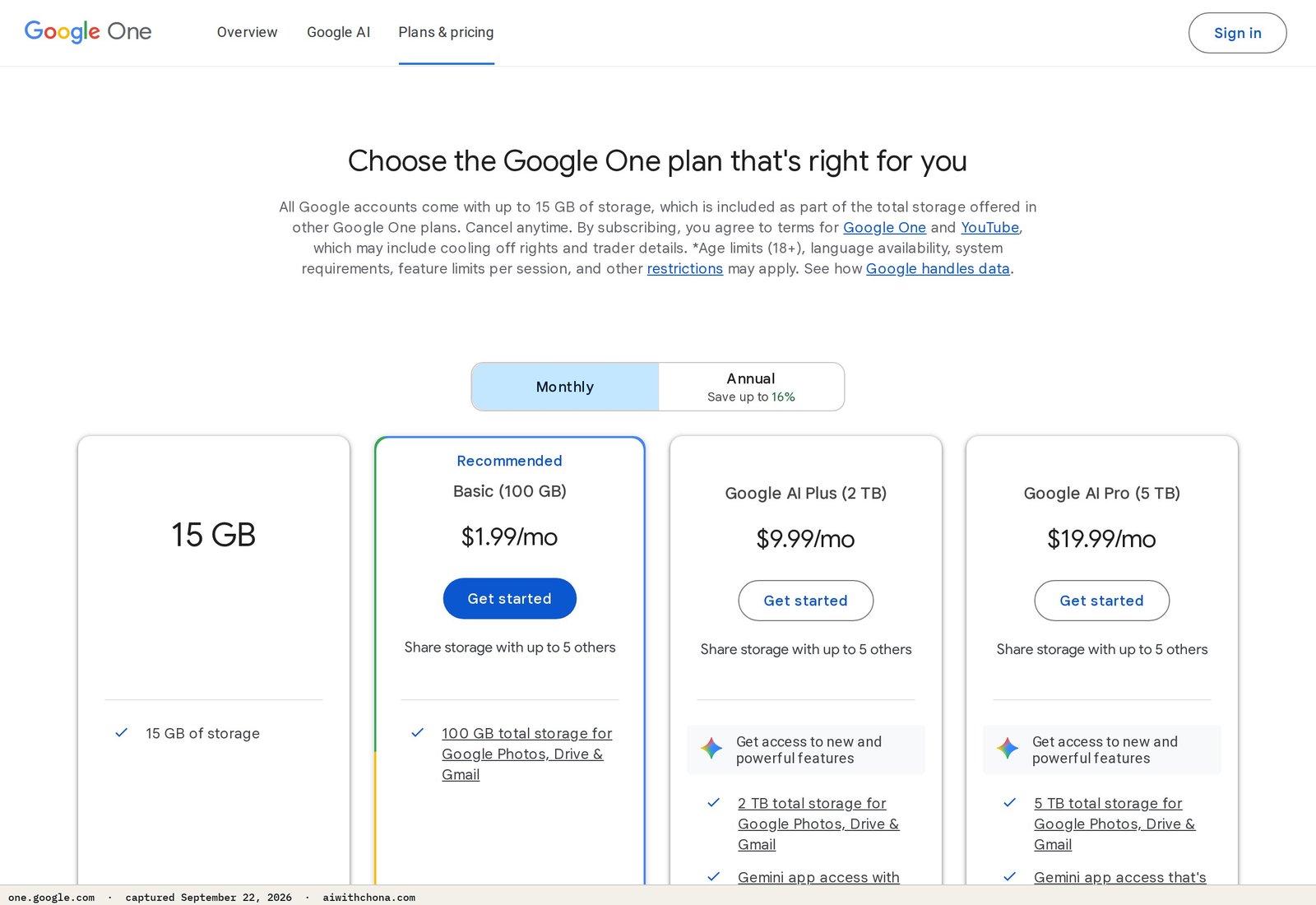
Task: Click the '15 GB' plan heading
Action: 214,535
